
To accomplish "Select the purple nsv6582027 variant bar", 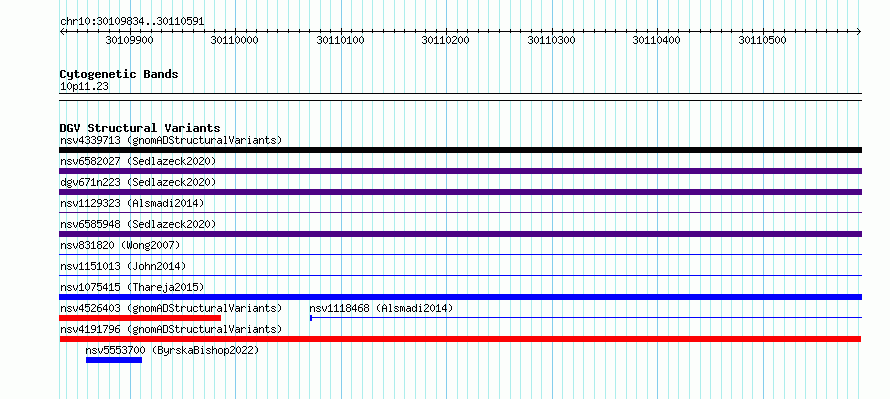I will tap(460, 171).
